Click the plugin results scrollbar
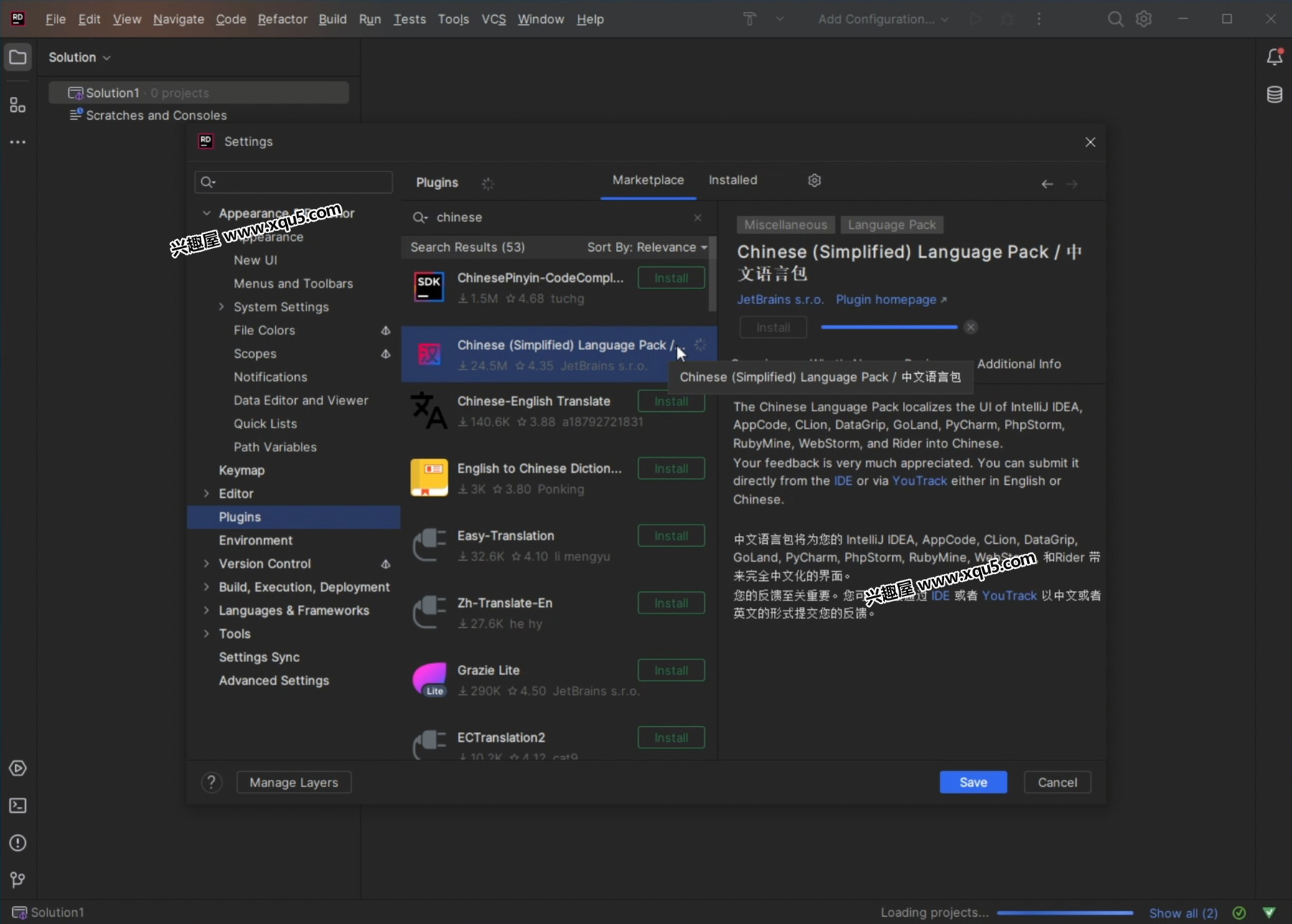The height and width of the screenshot is (924, 1292). [712, 274]
